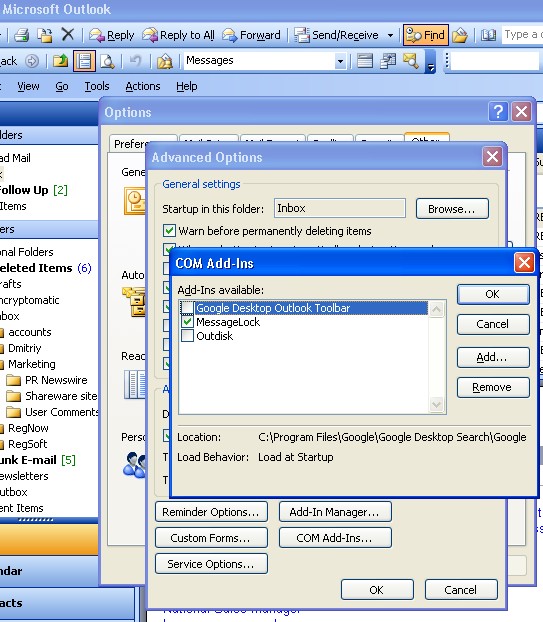This screenshot has height=622, width=543.
Task: Click the striped list icon right of Messages
Action: tap(365, 61)
